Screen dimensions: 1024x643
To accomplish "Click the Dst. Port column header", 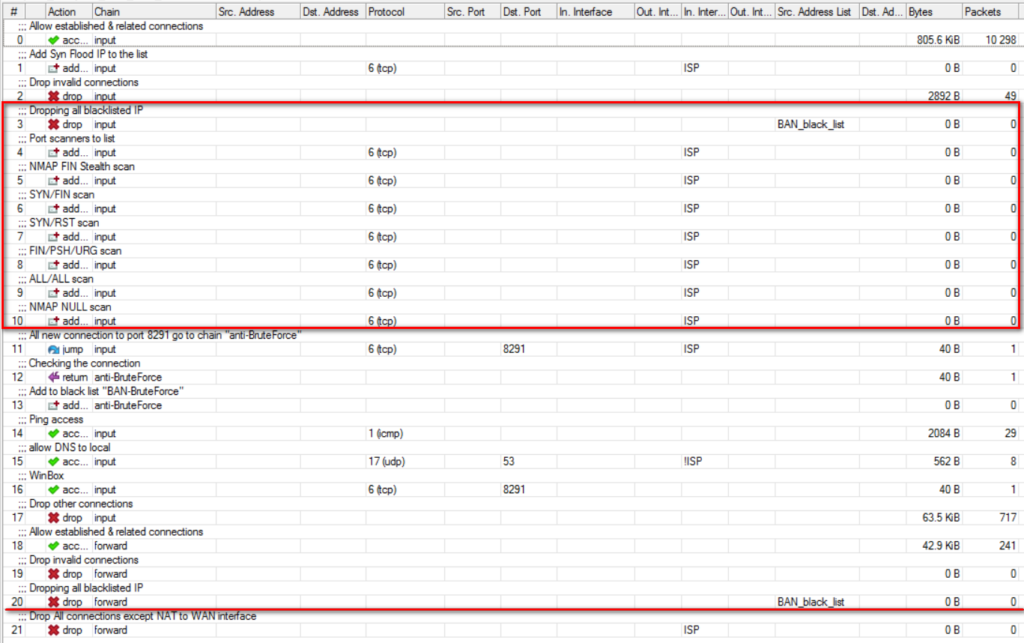I will [526, 12].
